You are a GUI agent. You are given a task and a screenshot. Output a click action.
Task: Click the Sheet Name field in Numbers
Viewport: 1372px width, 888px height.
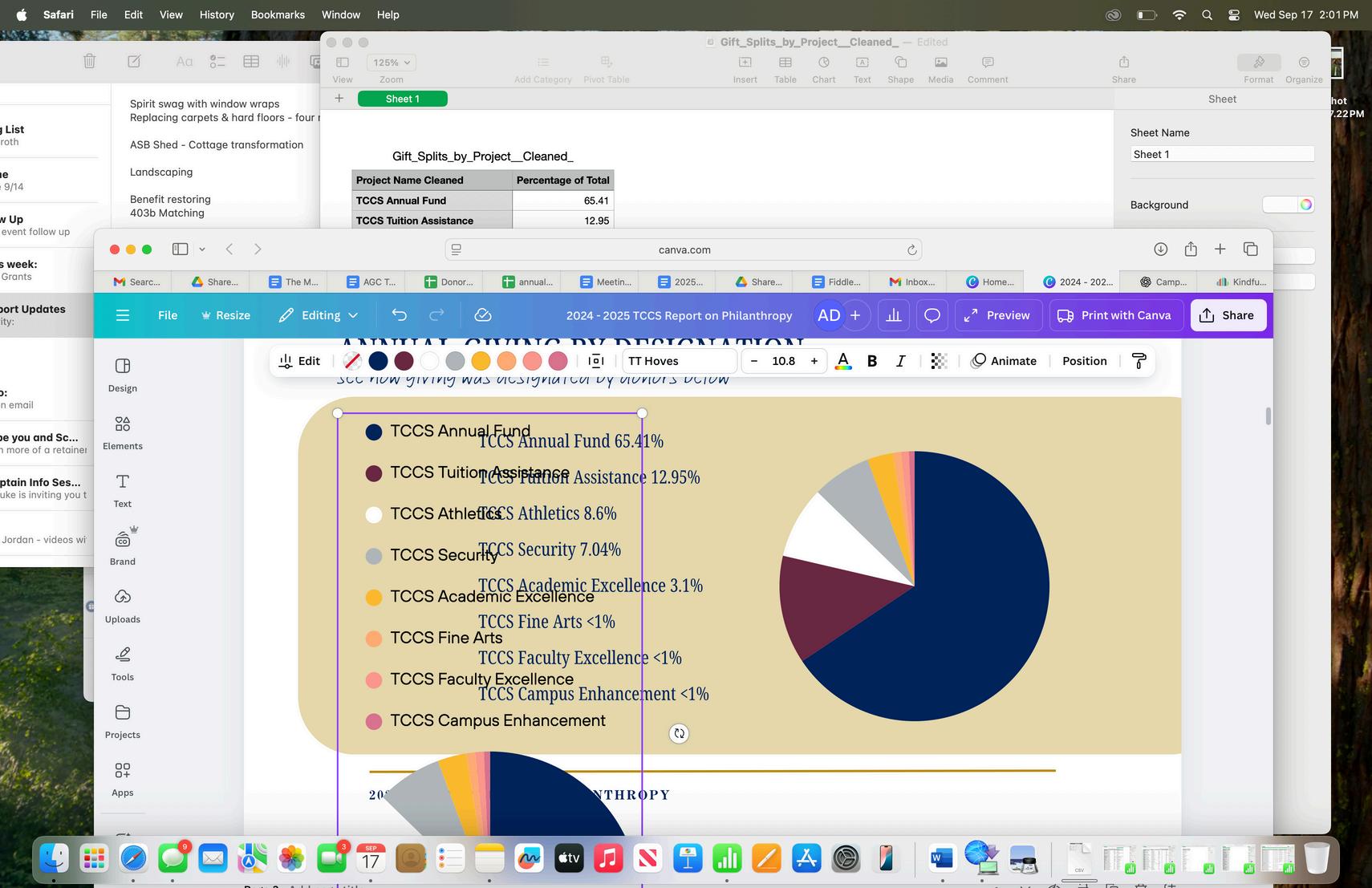click(x=1222, y=154)
